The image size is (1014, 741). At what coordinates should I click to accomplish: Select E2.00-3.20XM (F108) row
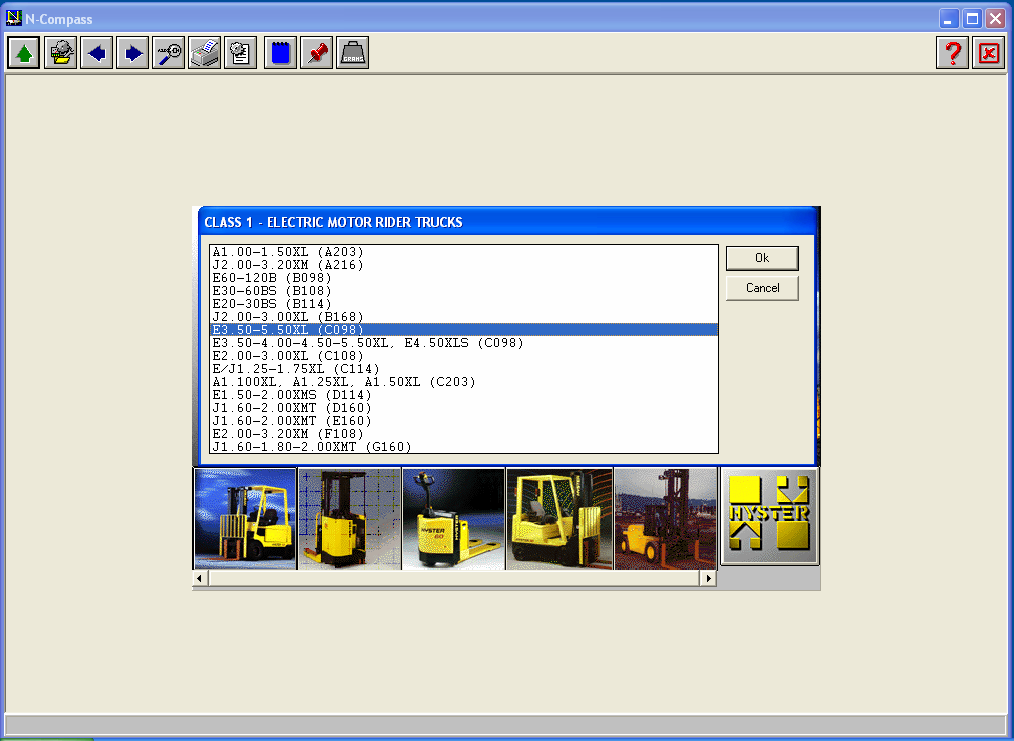click(x=464, y=433)
